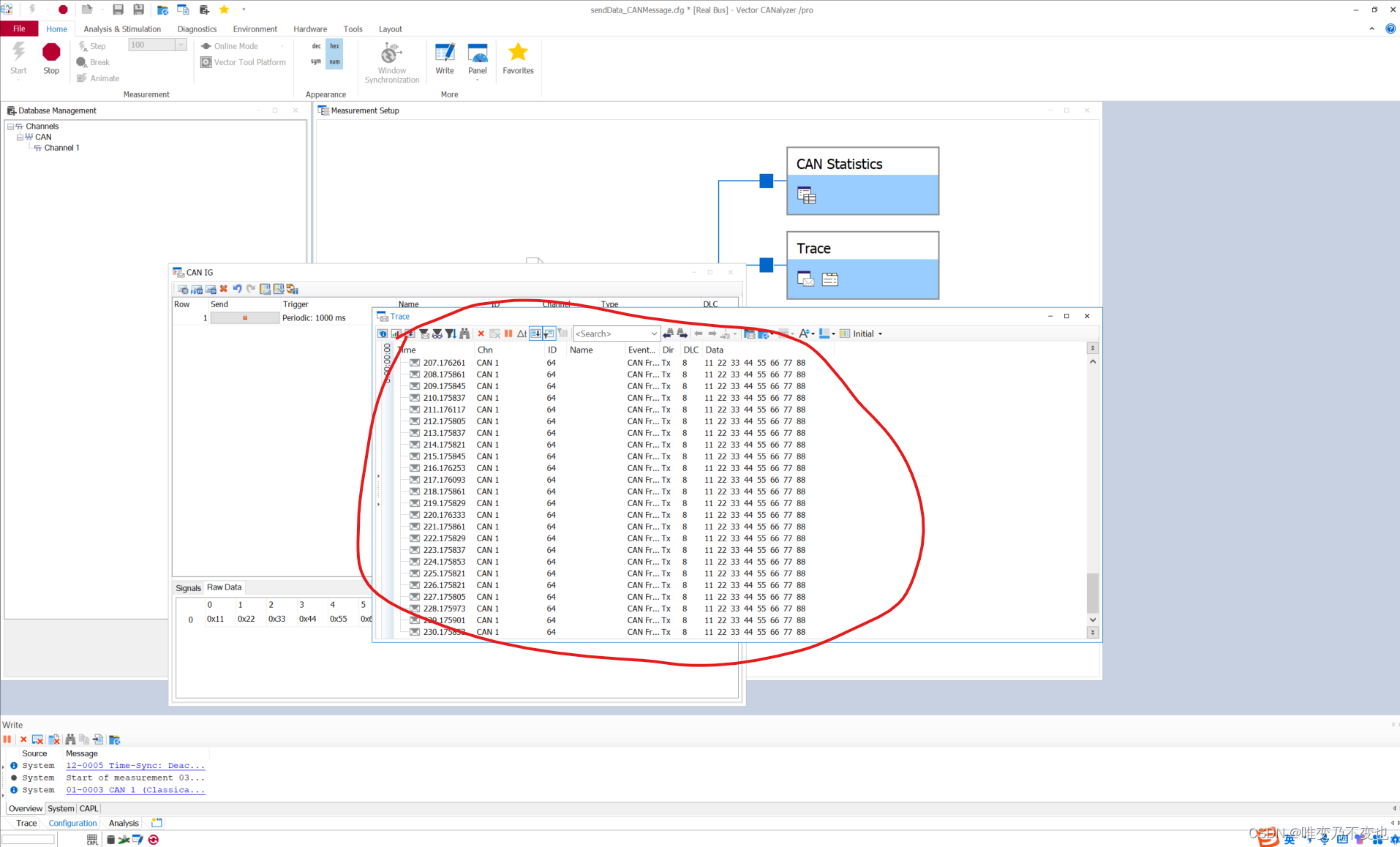
Task: Open the binoculars search in Write window
Action: (70, 739)
